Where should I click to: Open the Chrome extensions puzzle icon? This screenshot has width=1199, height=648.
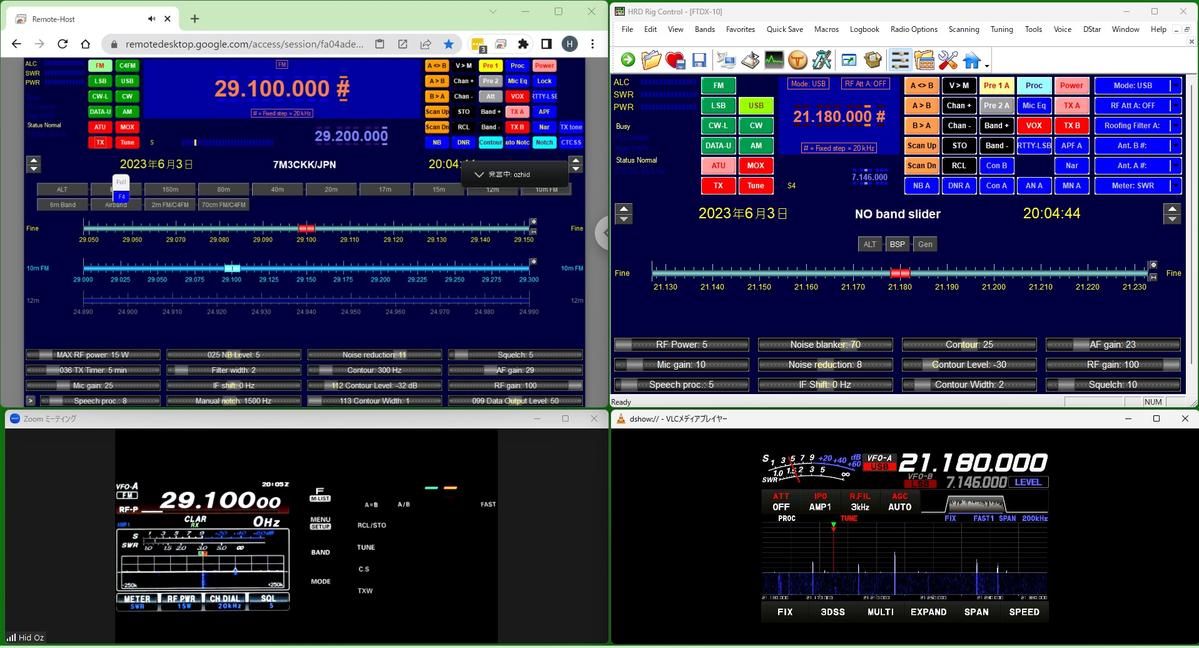pyautogui.click(x=523, y=44)
